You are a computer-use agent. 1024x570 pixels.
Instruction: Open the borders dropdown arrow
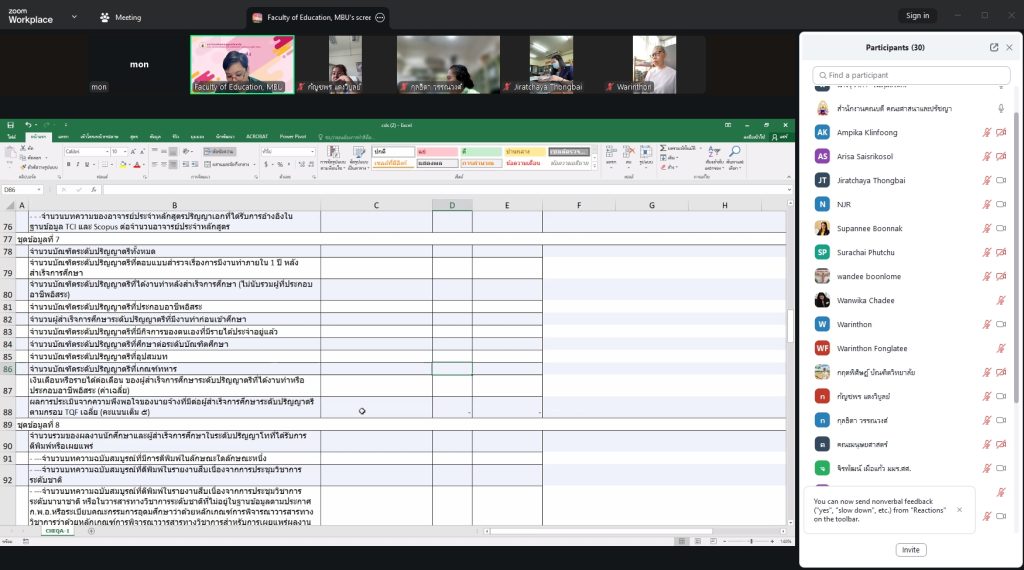114,165
